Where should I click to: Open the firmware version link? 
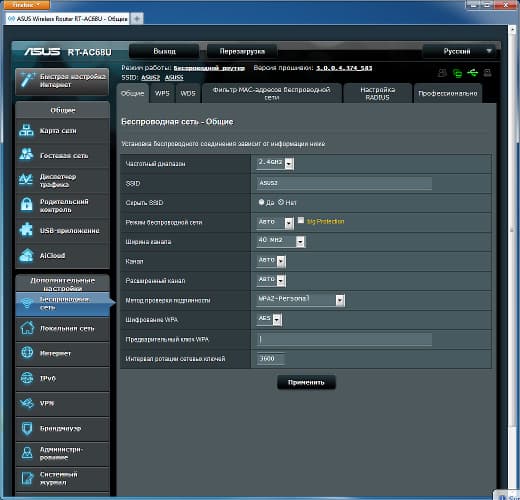pos(344,68)
